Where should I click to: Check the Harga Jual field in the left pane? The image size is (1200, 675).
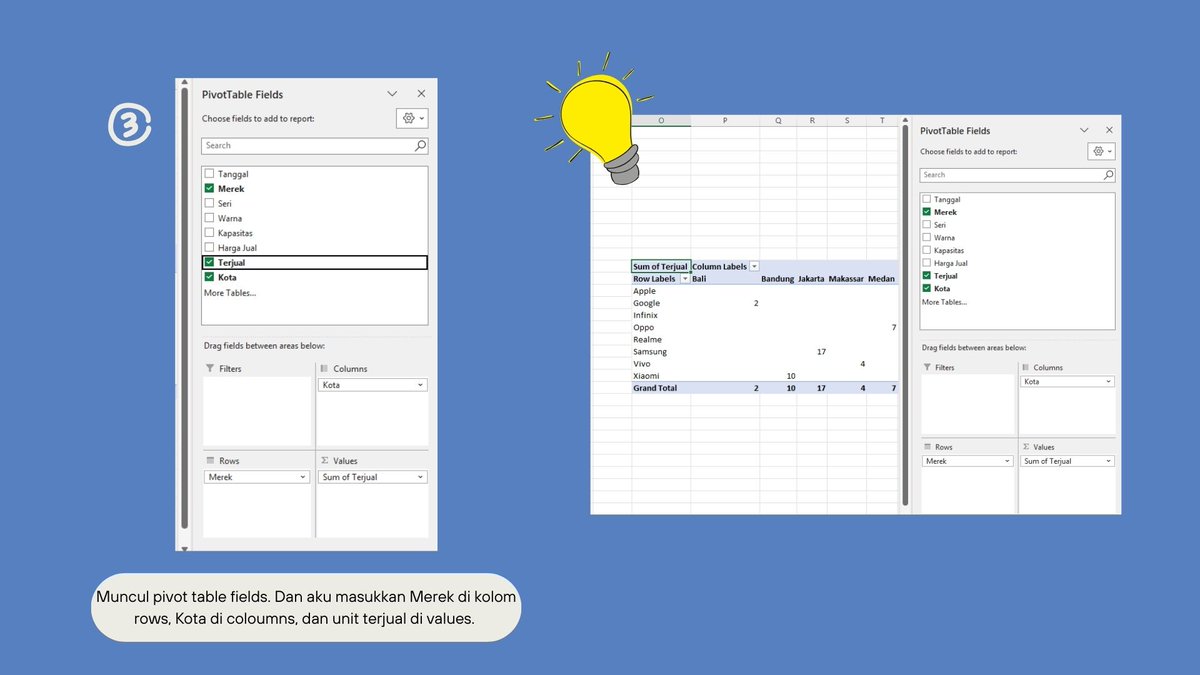[x=209, y=247]
